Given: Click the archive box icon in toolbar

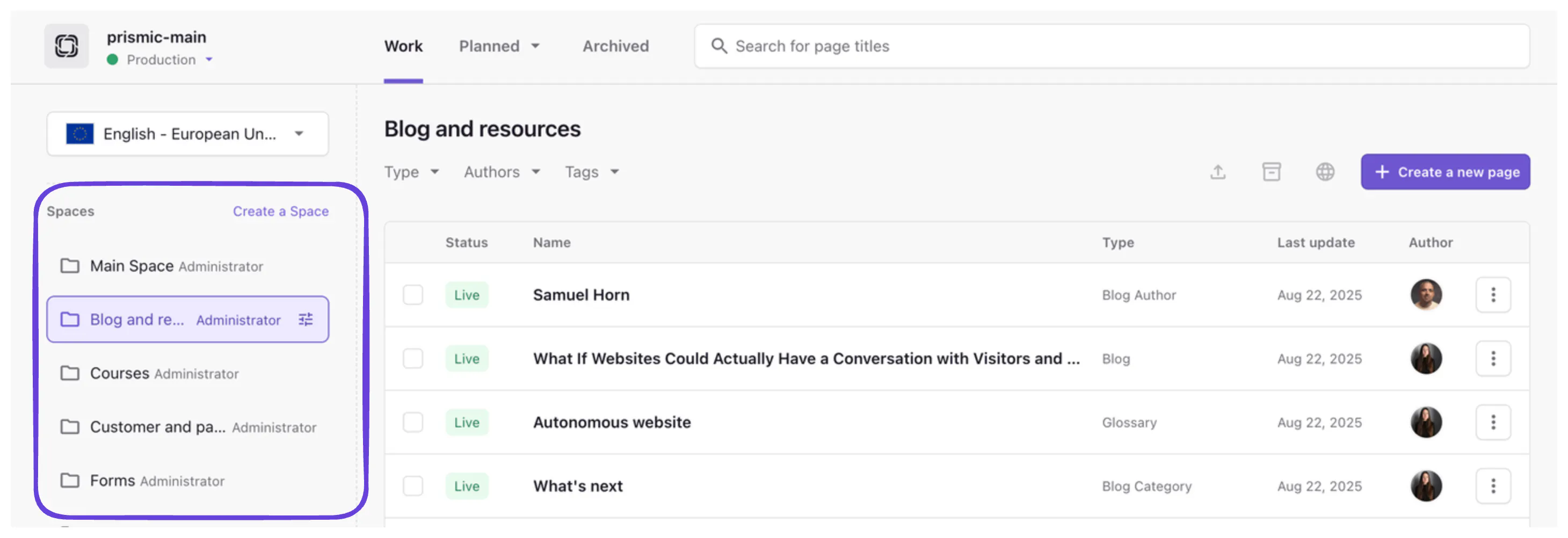Looking at the screenshot, I should pyautogui.click(x=1271, y=172).
